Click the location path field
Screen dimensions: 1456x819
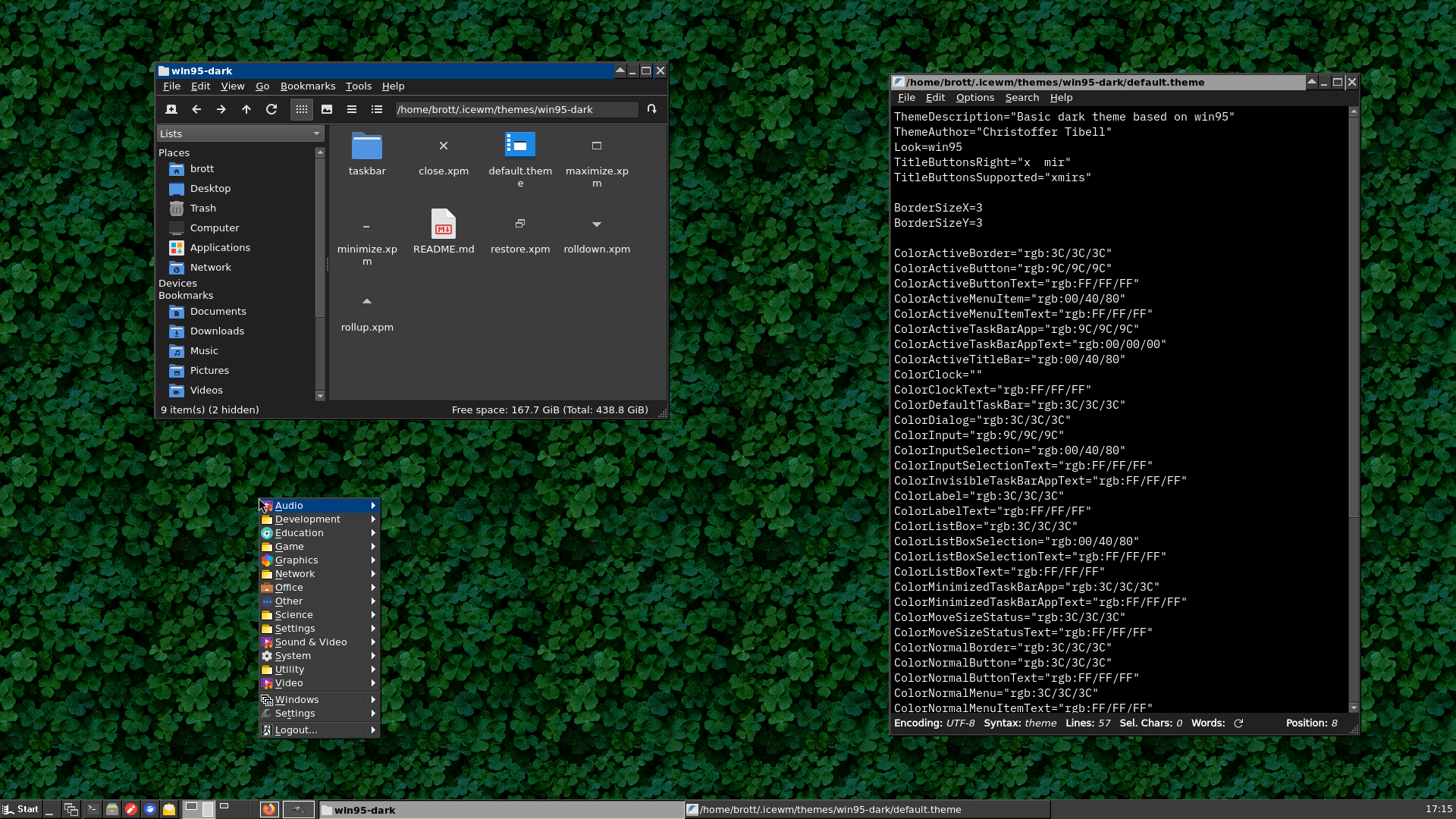[516, 109]
